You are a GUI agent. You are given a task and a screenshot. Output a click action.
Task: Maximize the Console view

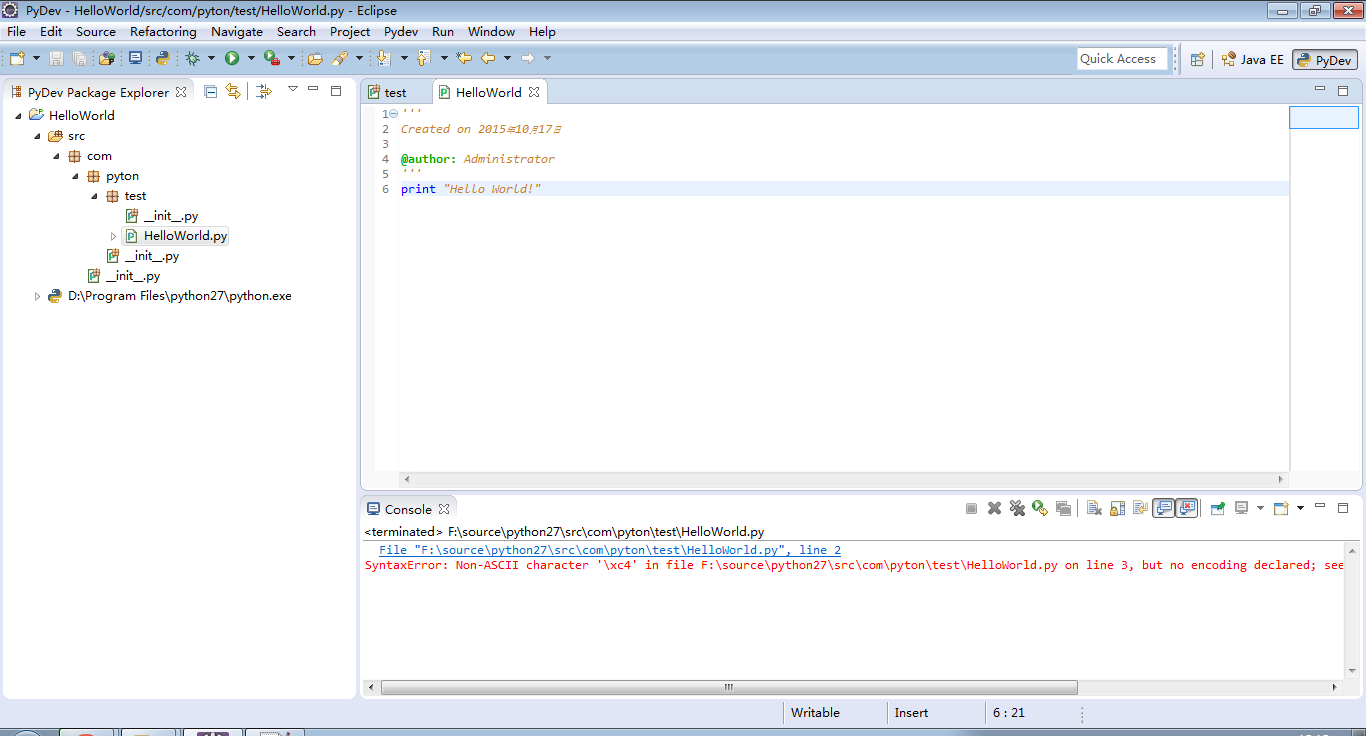(1343, 508)
